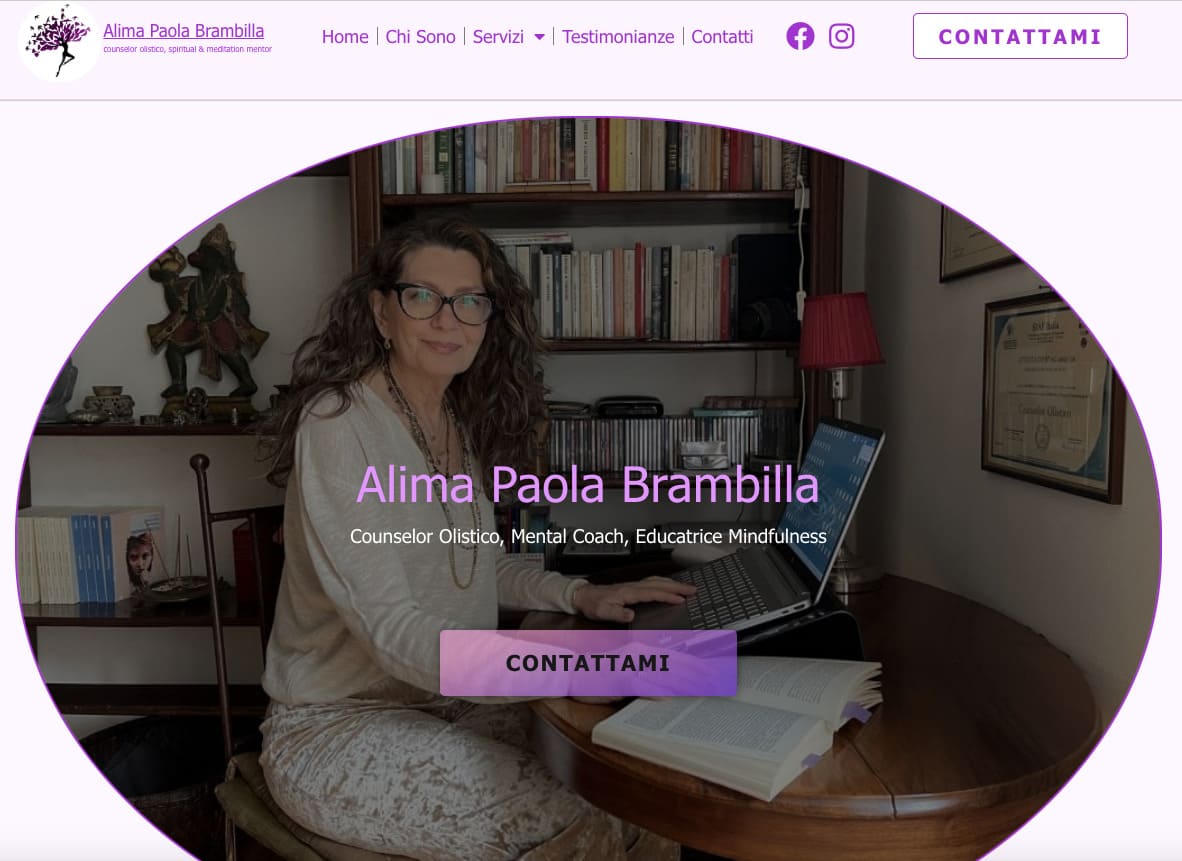Open the Instagram profile icon
This screenshot has width=1182, height=861.
click(841, 36)
